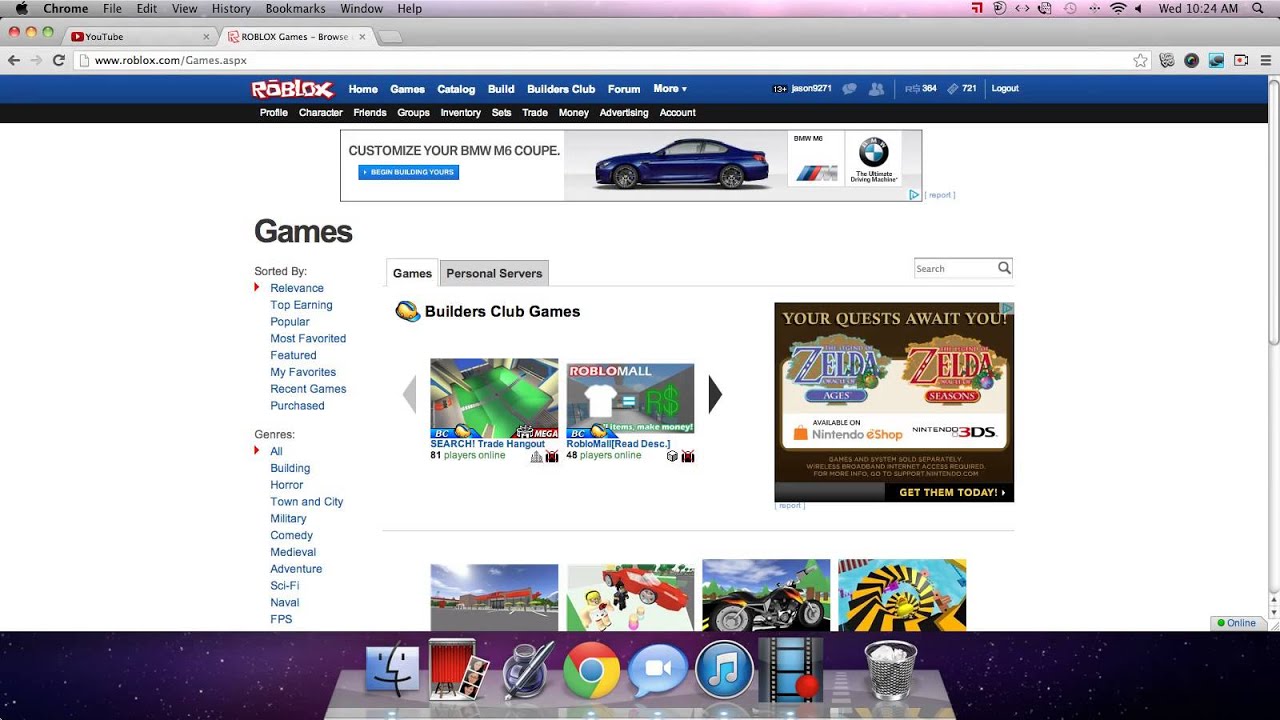Close the ROBLOX Games browser tab
Image resolution: width=1280 pixels, height=720 pixels.
pos(362,37)
